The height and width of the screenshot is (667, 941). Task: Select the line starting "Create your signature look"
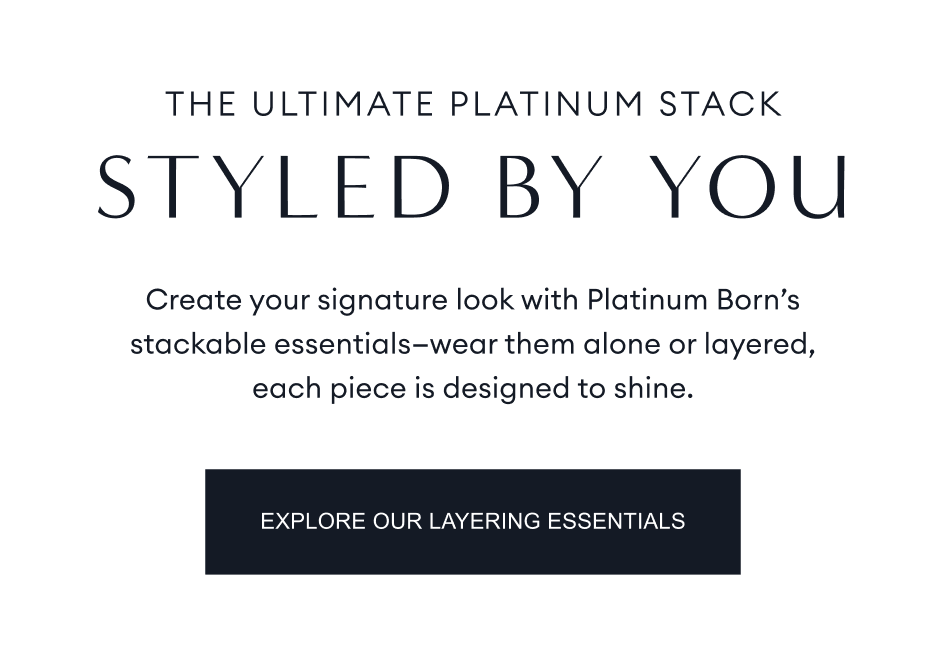(472, 300)
